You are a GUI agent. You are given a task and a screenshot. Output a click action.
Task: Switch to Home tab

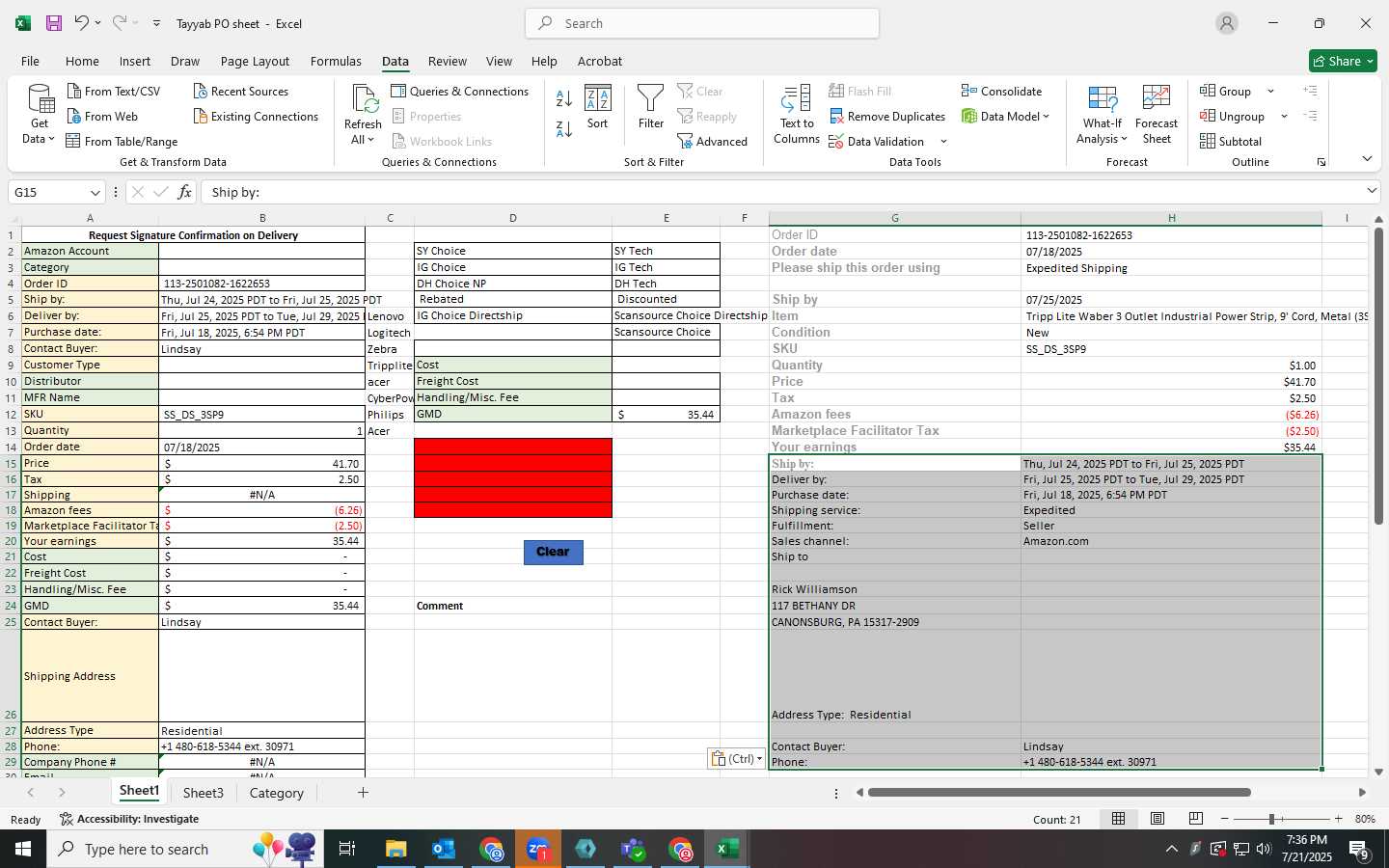82,61
